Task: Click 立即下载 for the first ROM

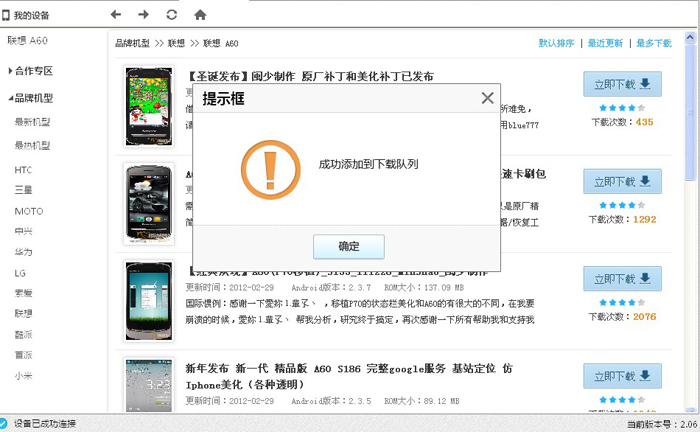Action: (622, 84)
